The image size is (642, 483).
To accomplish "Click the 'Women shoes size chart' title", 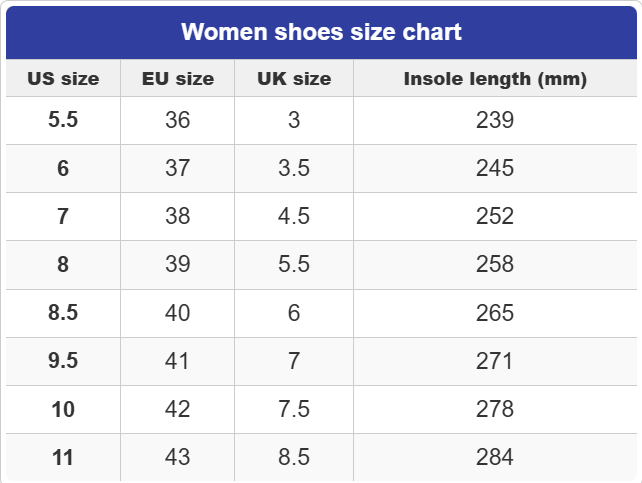I will [x=321, y=32].
